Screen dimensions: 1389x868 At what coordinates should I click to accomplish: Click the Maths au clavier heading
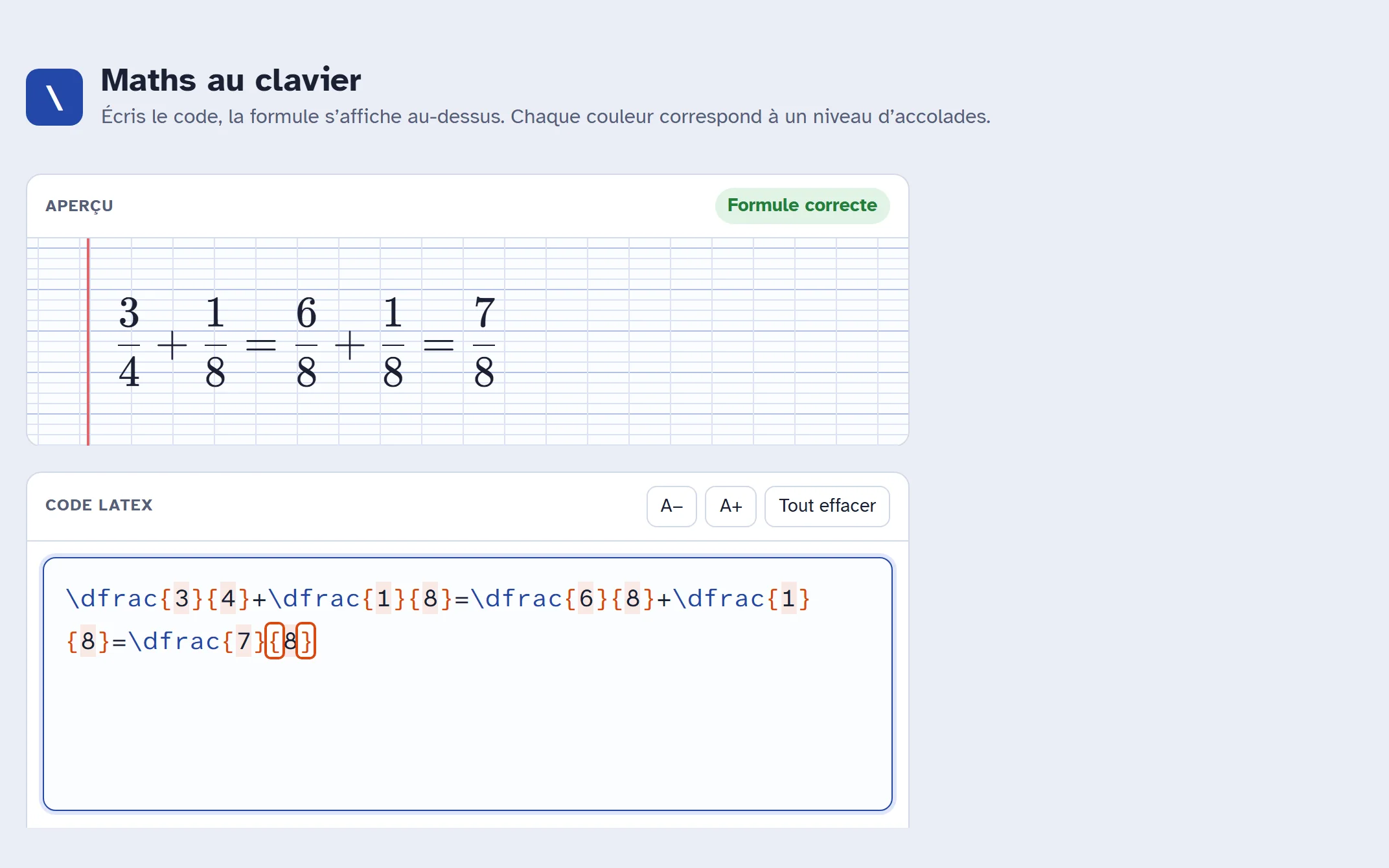click(x=231, y=80)
